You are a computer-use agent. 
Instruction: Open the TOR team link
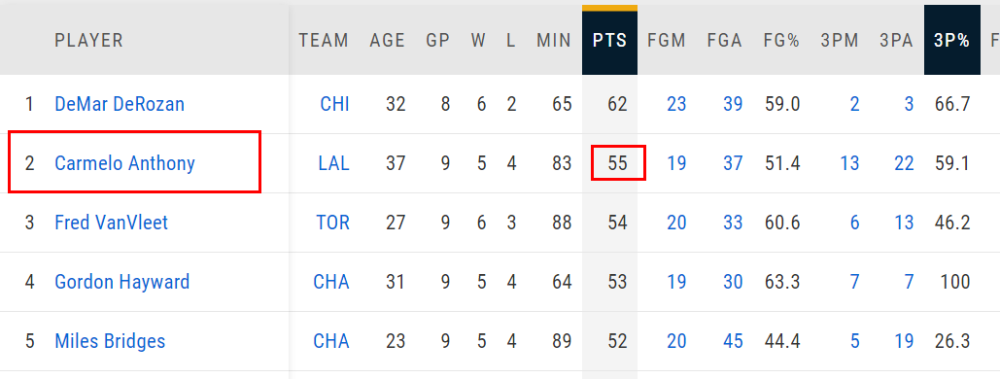coord(333,223)
